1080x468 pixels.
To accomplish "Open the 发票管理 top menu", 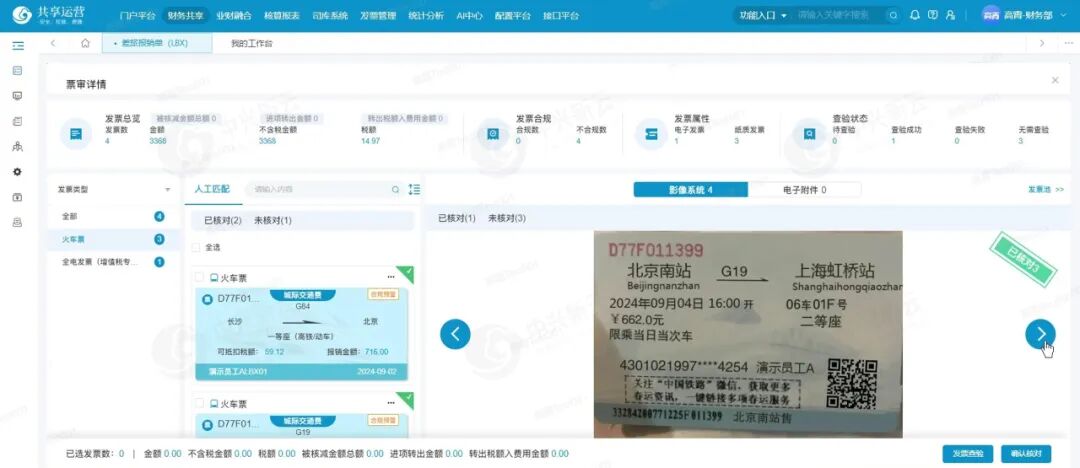I will pyautogui.click(x=378, y=16).
